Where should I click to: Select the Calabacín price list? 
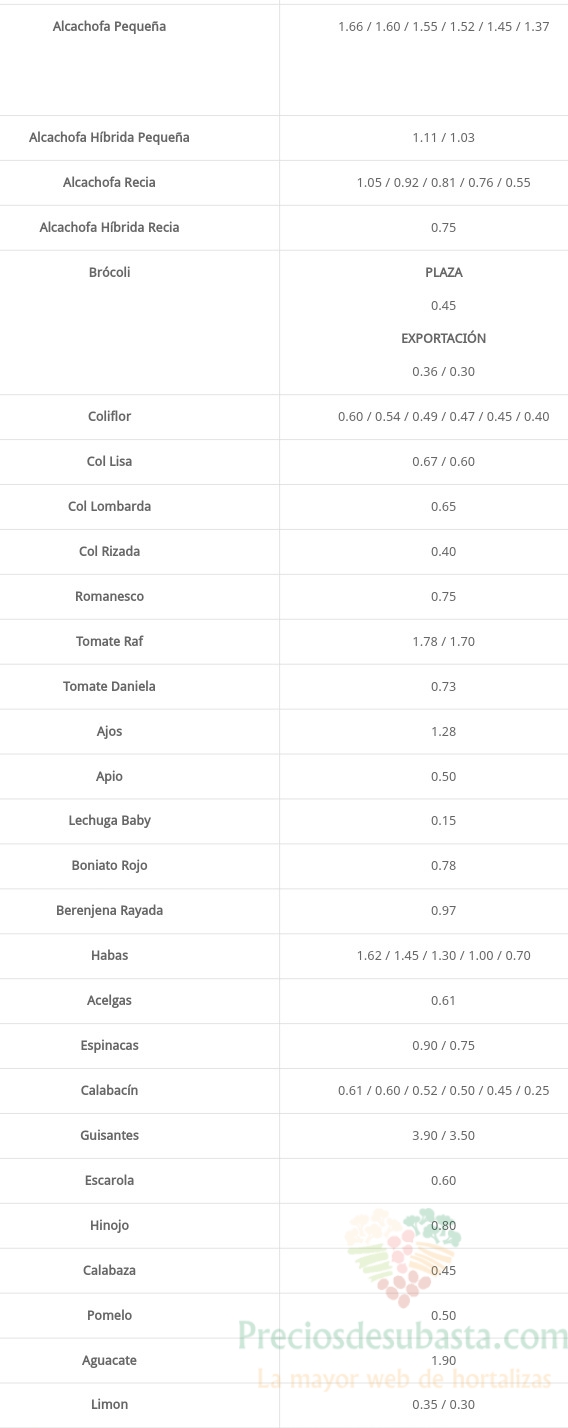pos(443,1090)
